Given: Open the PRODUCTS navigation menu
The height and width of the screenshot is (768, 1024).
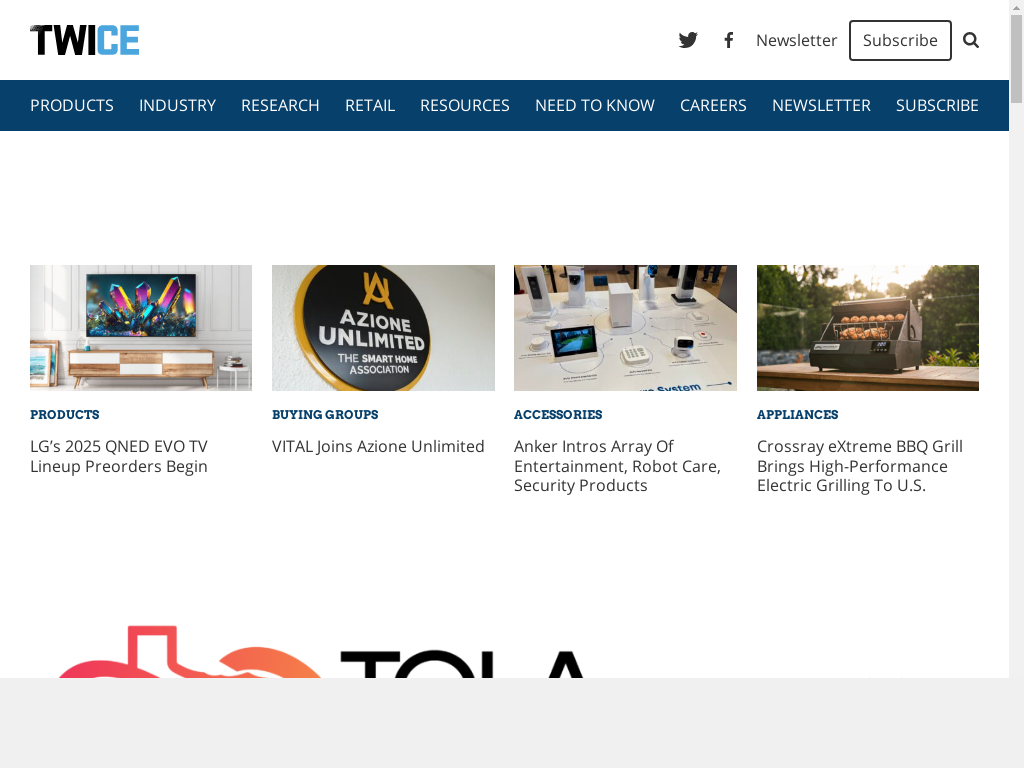Looking at the screenshot, I should tap(72, 105).
